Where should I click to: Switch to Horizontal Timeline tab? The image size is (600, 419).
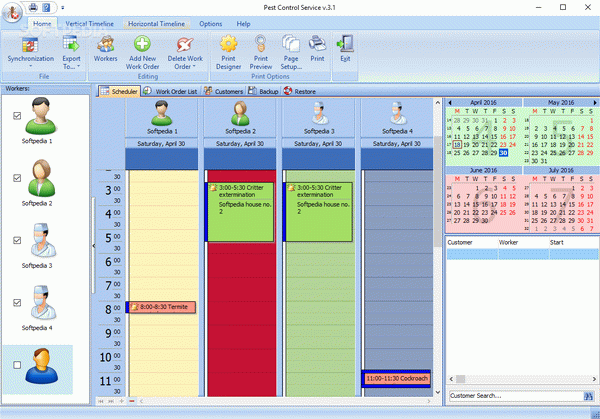coord(157,24)
